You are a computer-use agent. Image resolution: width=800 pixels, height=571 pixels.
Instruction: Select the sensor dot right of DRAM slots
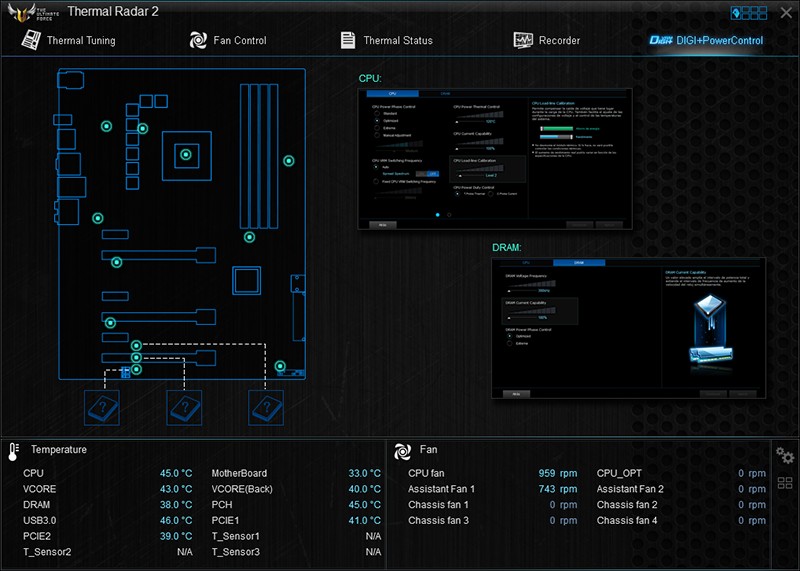[x=289, y=161]
